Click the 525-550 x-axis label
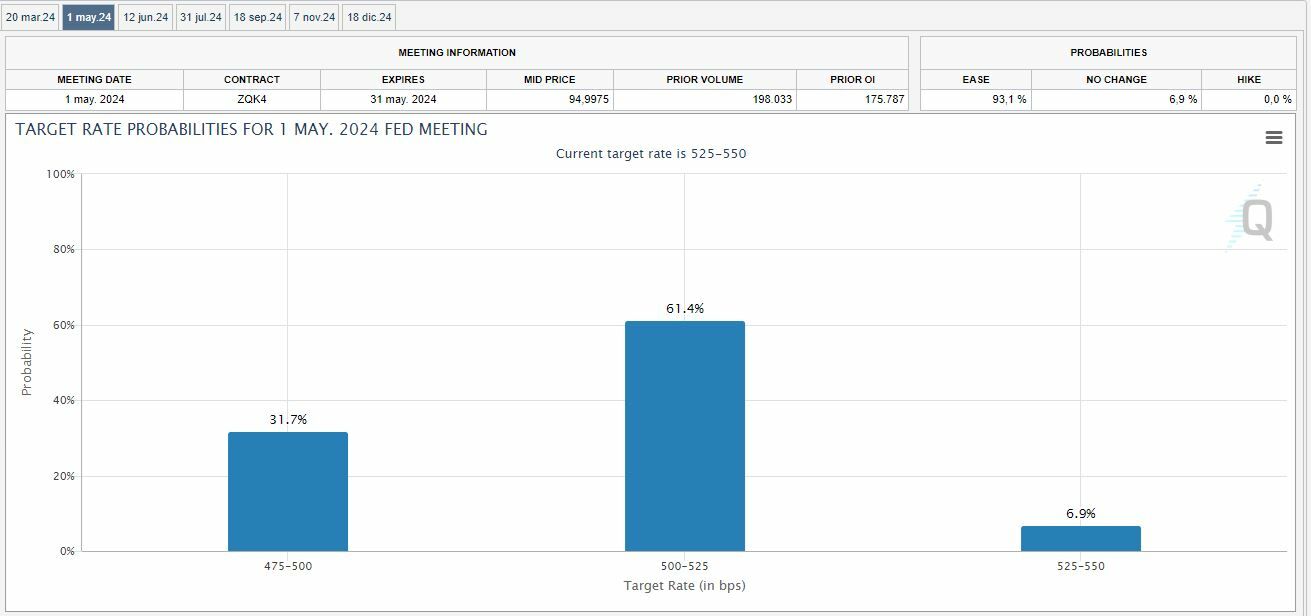 pyautogui.click(x=1081, y=567)
